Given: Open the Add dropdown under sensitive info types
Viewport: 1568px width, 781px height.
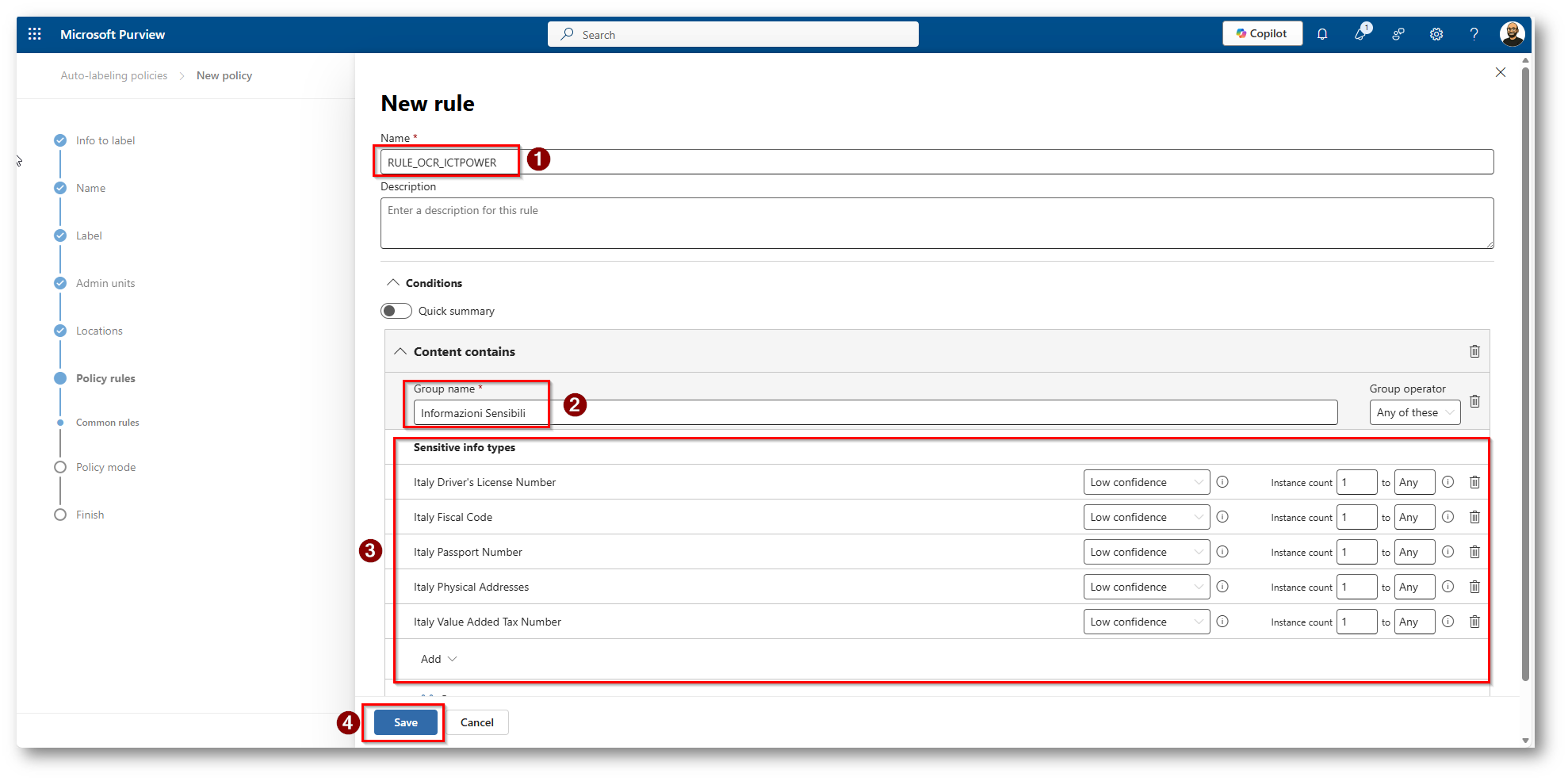Looking at the screenshot, I should (438, 659).
